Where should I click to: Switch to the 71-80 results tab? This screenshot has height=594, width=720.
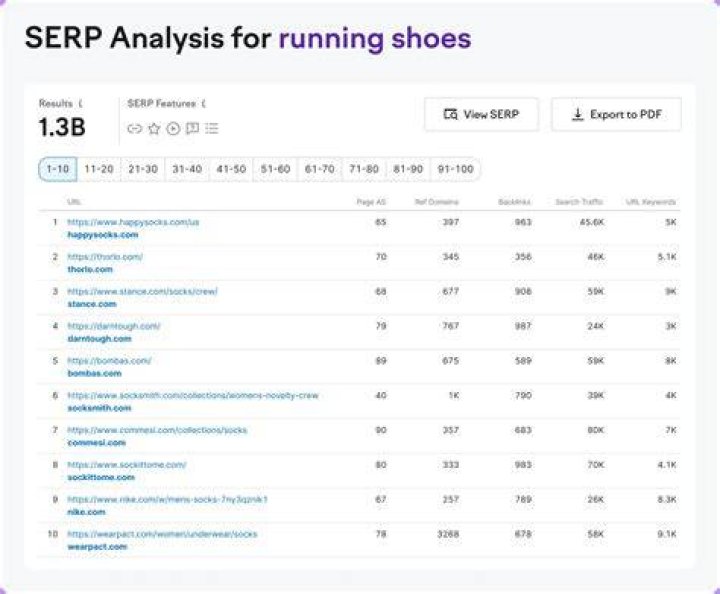click(x=364, y=169)
